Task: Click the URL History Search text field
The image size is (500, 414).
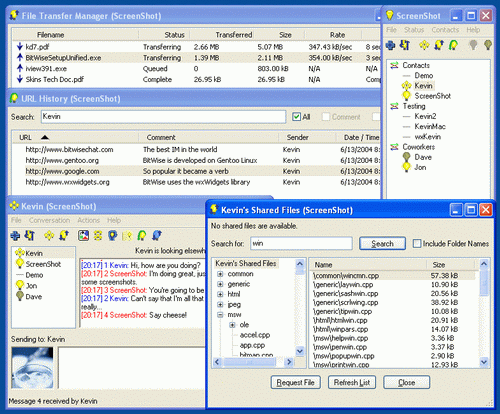Action: pos(163,117)
